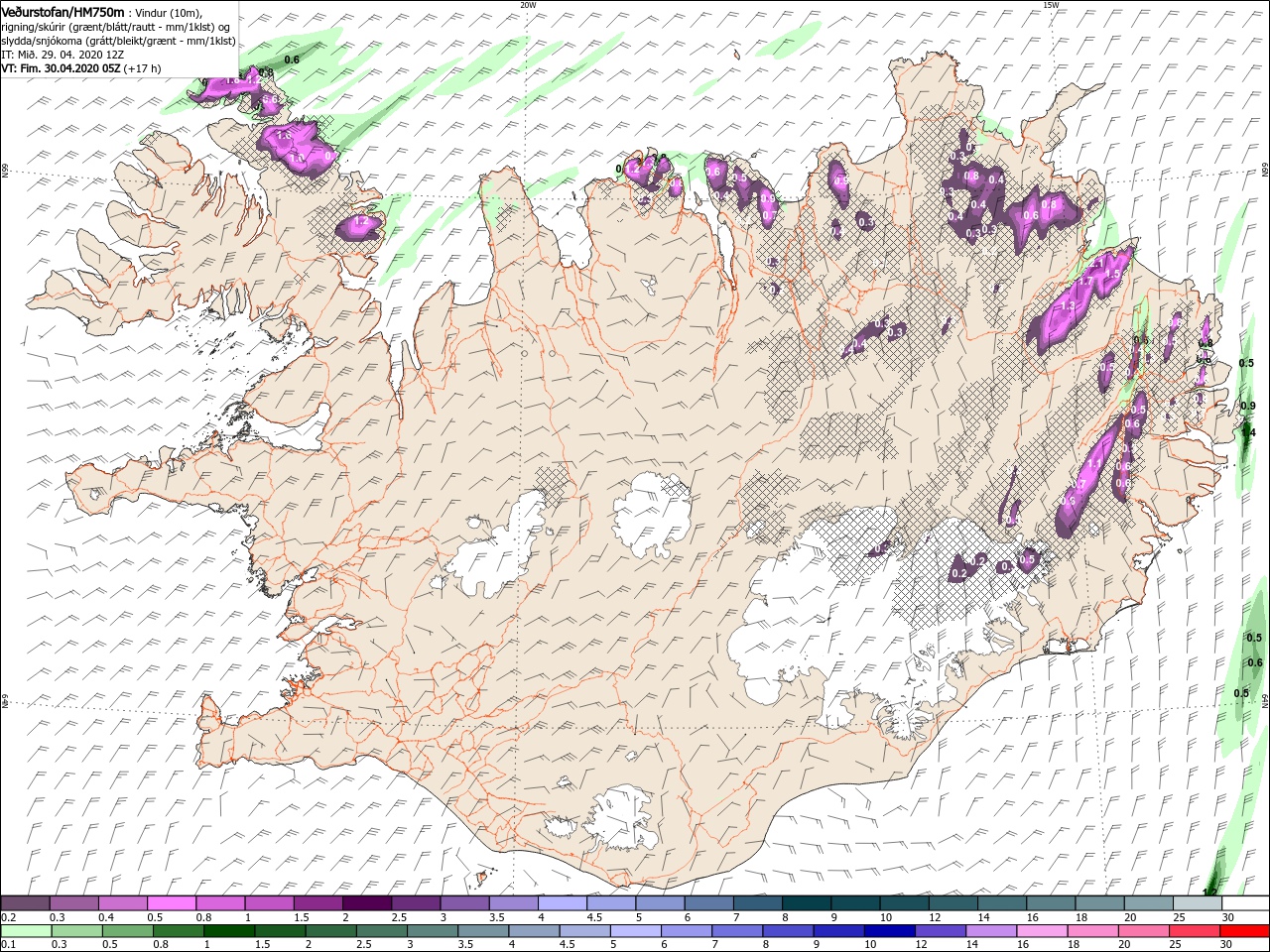Select lower legend green swatch labeled 0.3

pos(76,931)
